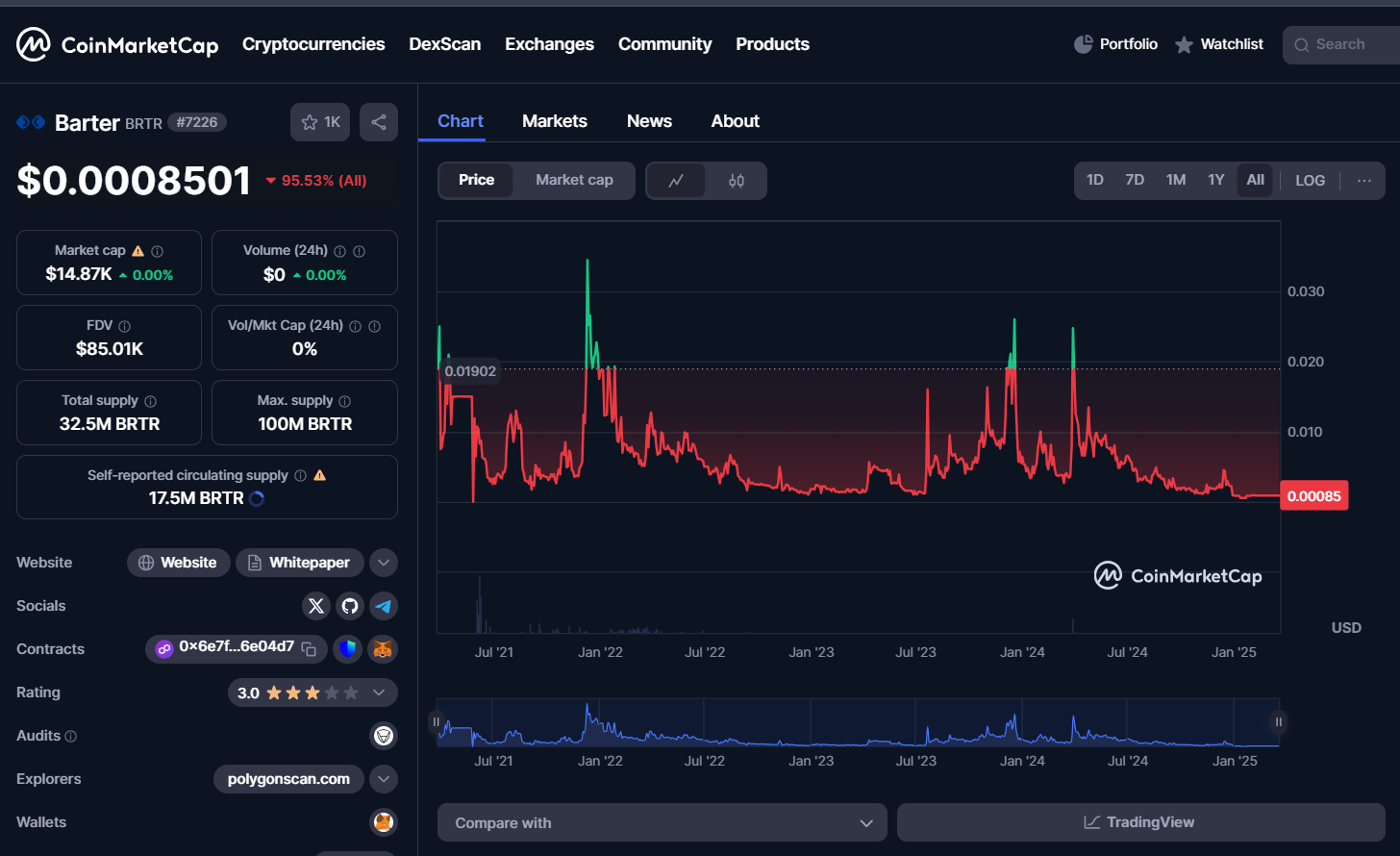Click the 95.53% (All) price change

click(316, 181)
